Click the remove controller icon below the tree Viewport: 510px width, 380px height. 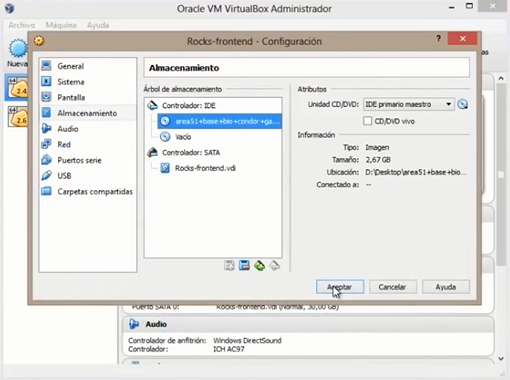click(x=244, y=266)
